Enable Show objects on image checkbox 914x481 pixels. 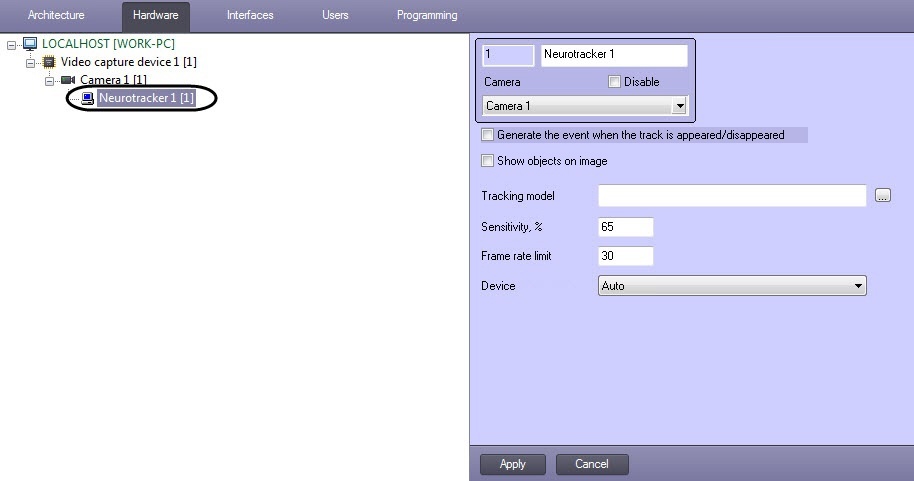(x=488, y=161)
